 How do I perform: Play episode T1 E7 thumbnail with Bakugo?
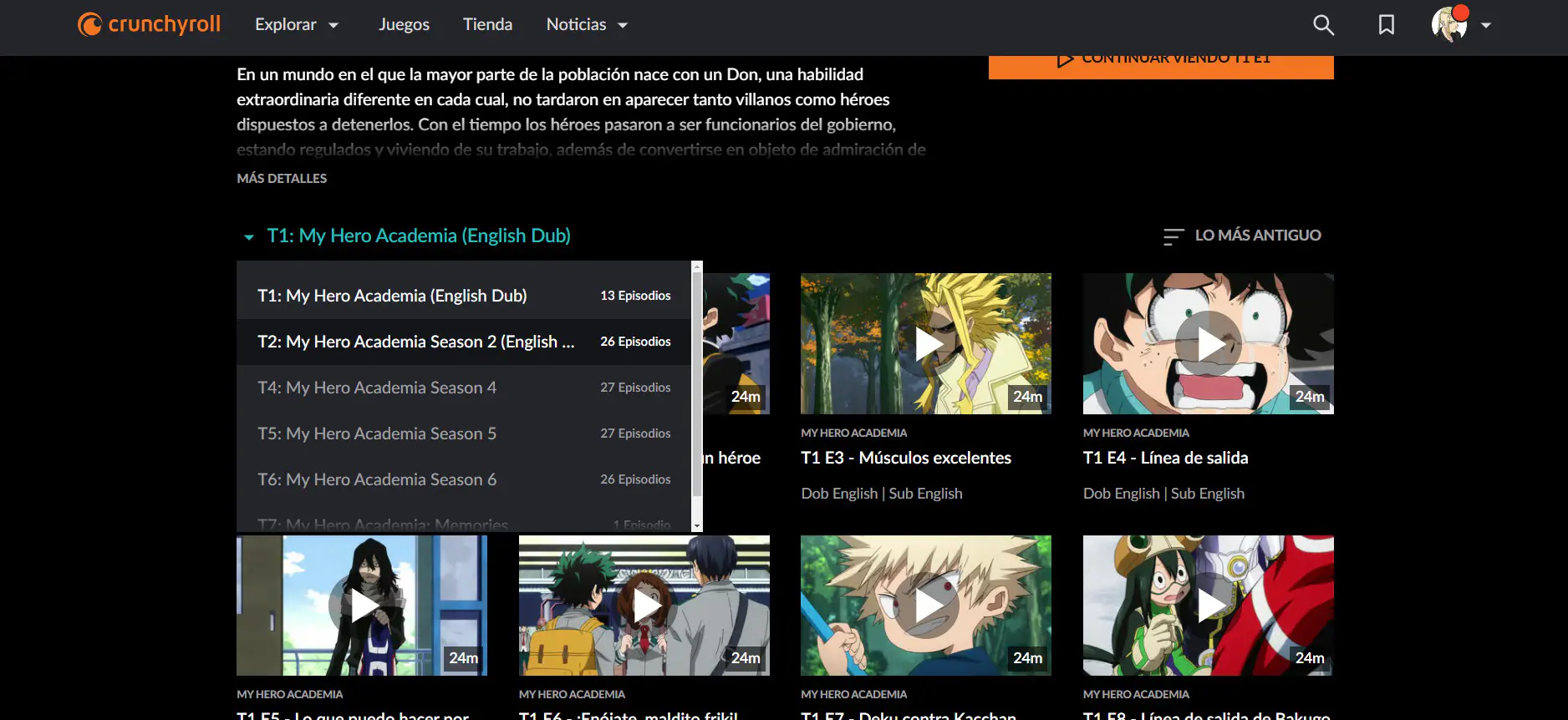(926, 606)
